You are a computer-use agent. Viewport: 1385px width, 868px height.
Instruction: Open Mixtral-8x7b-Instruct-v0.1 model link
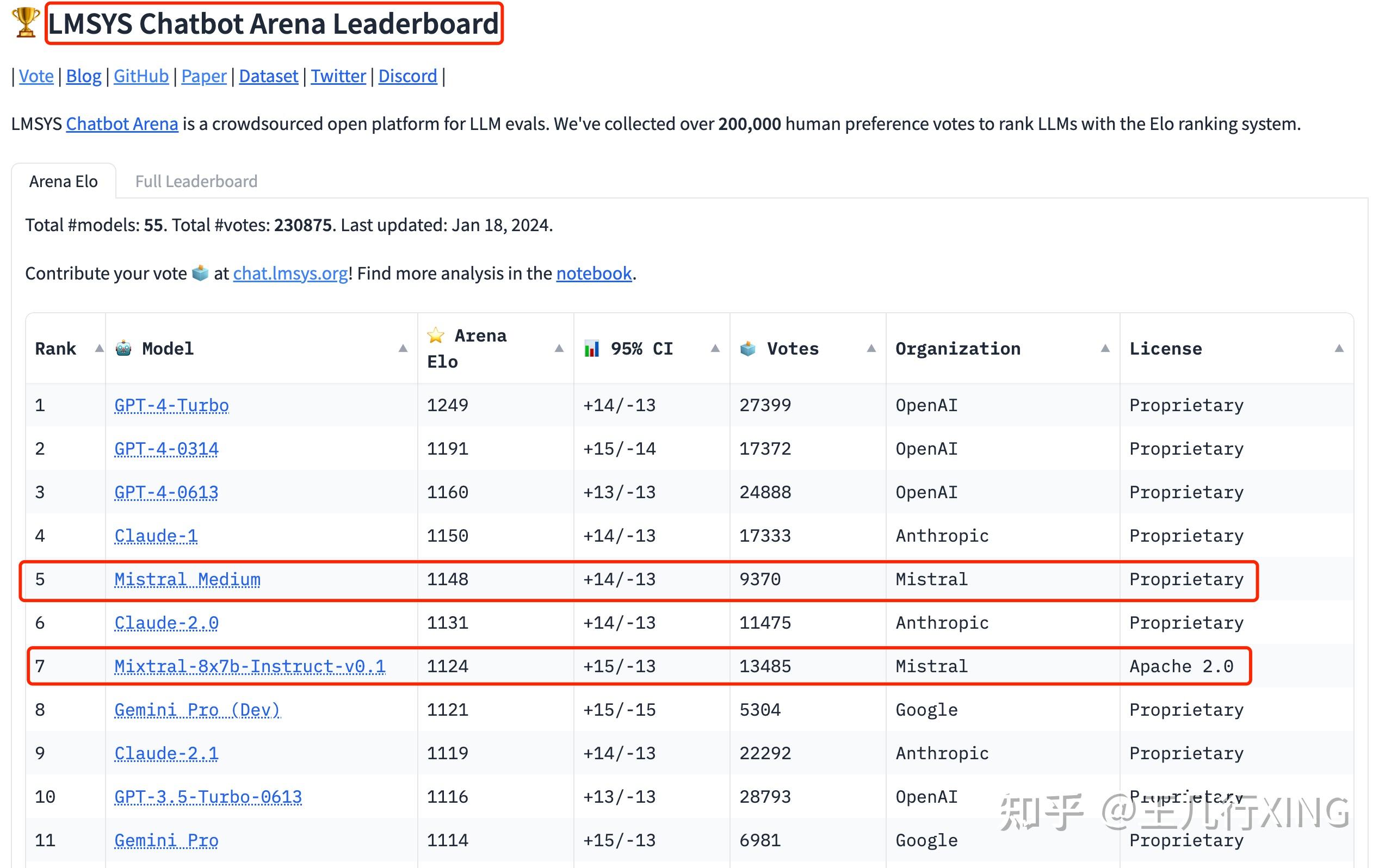pyautogui.click(x=250, y=666)
